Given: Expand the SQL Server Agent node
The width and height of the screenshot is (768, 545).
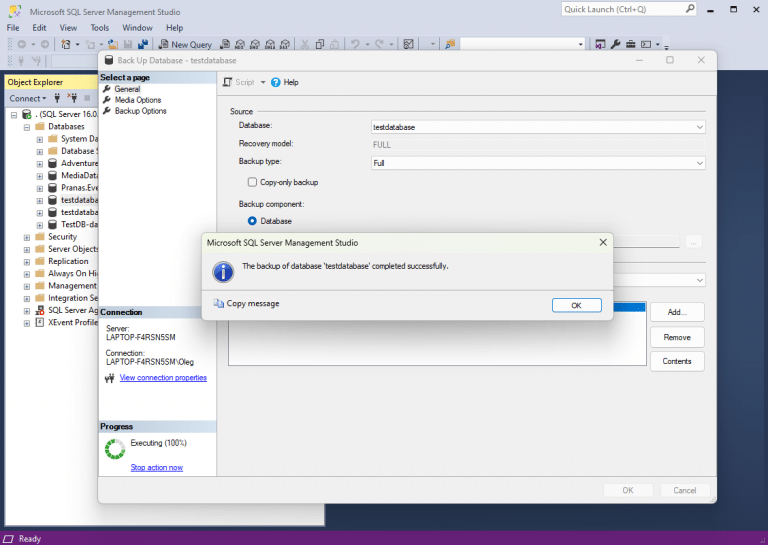Looking at the screenshot, I should point(27,310).
